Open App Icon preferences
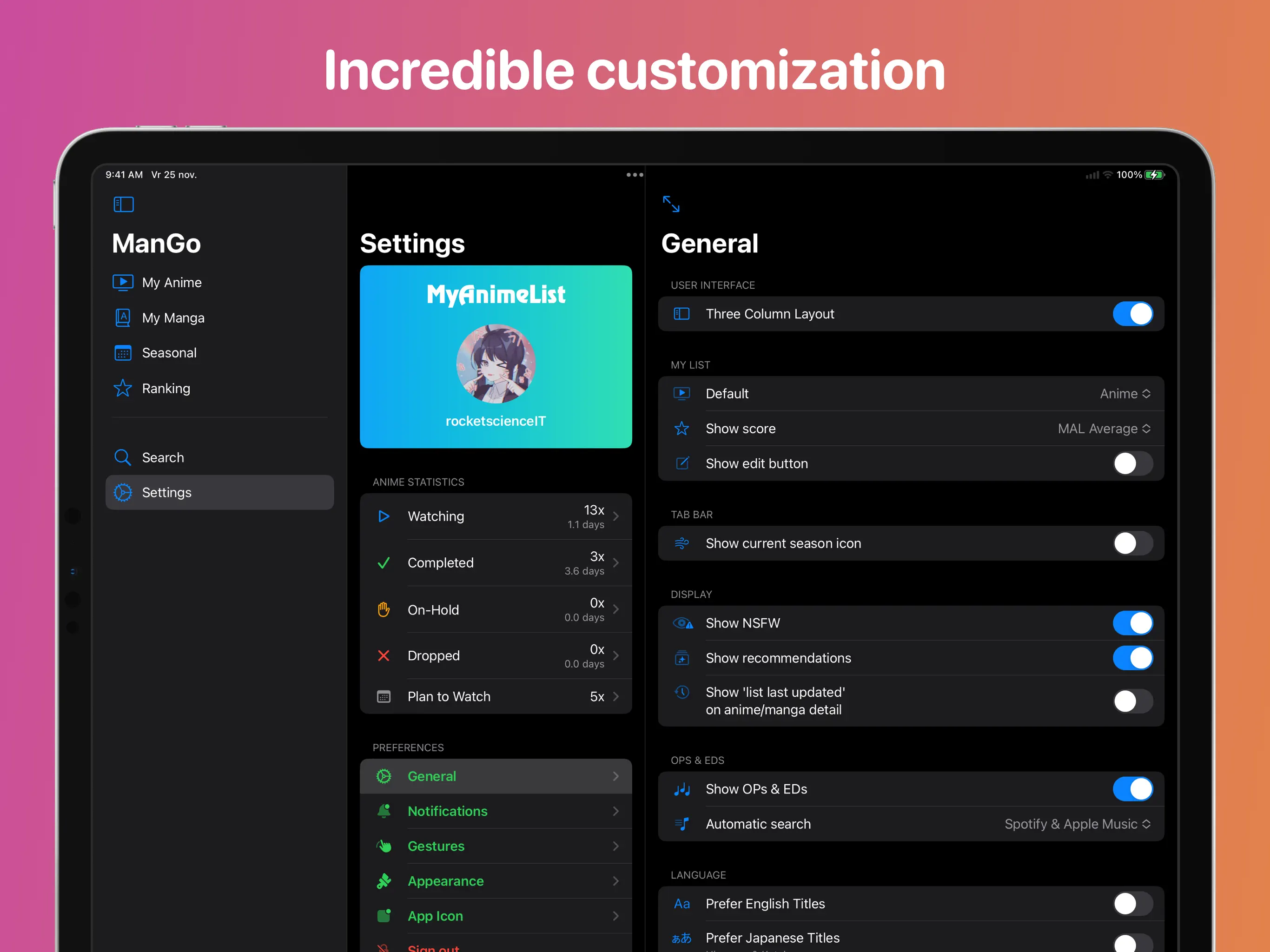The image size is (1270, 952). [496, 916]
